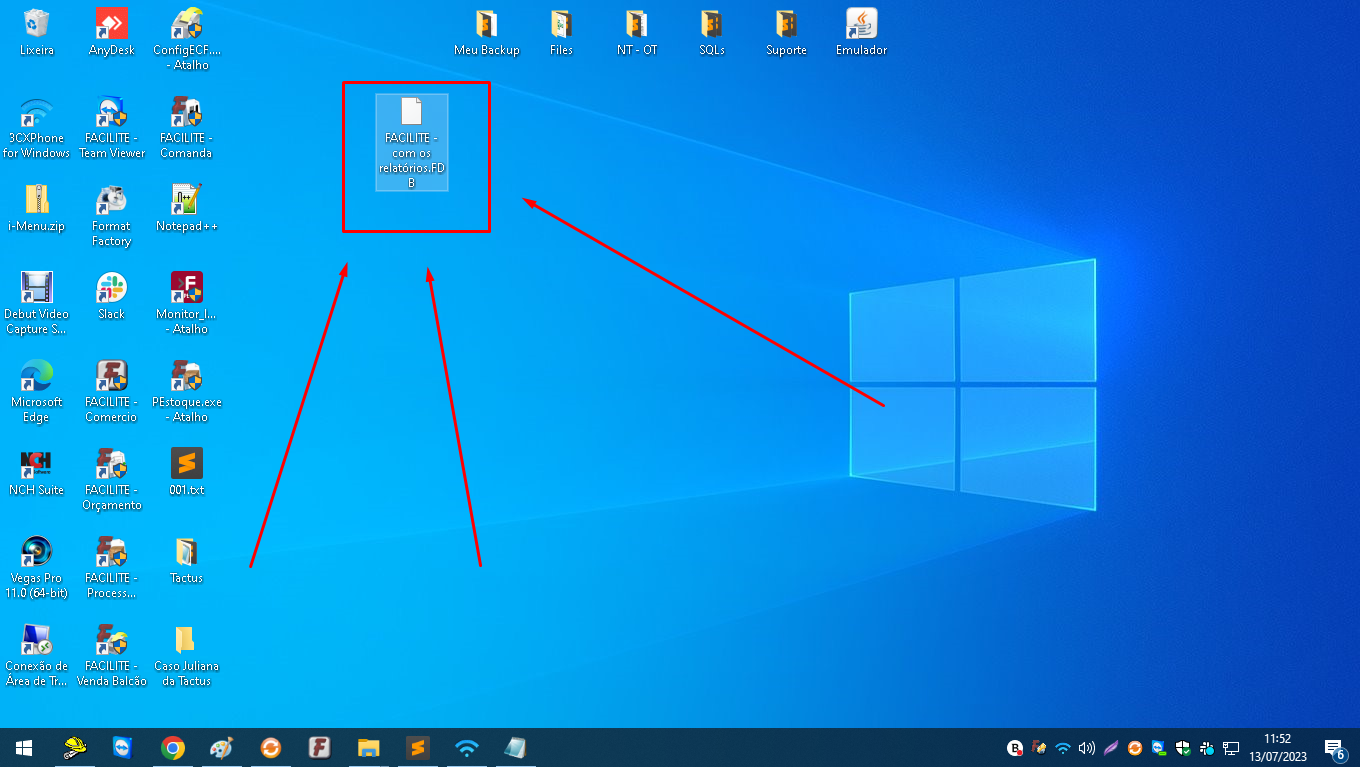1360x767 pixels.
Task: Select FACILITE - Process... shortcut
Action: click(x=111, y=567)
